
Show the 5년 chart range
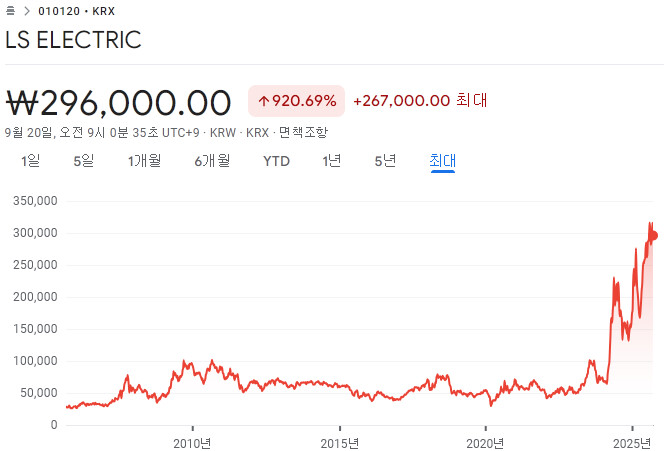pos(385,160)
